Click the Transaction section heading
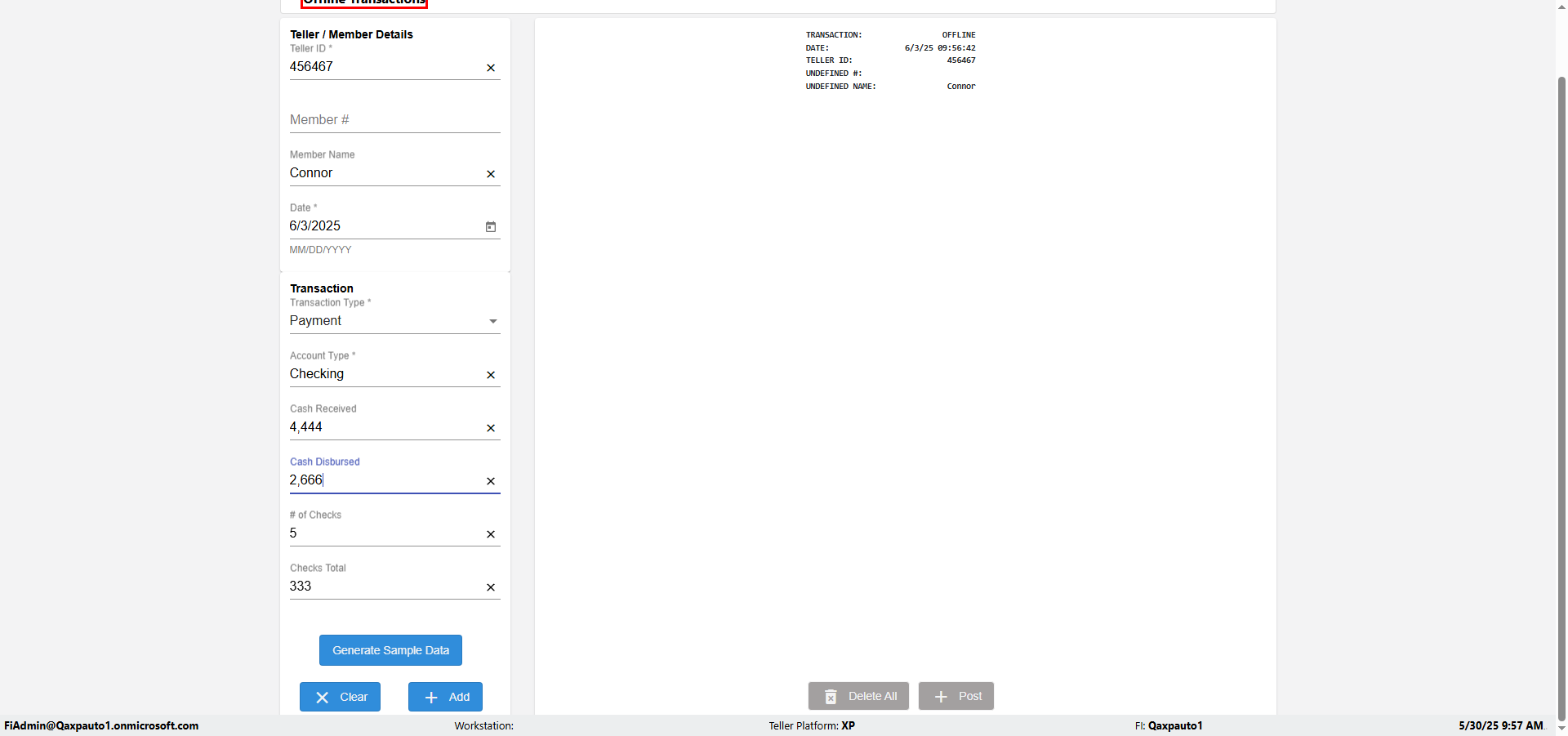 (x=322, y=288)
